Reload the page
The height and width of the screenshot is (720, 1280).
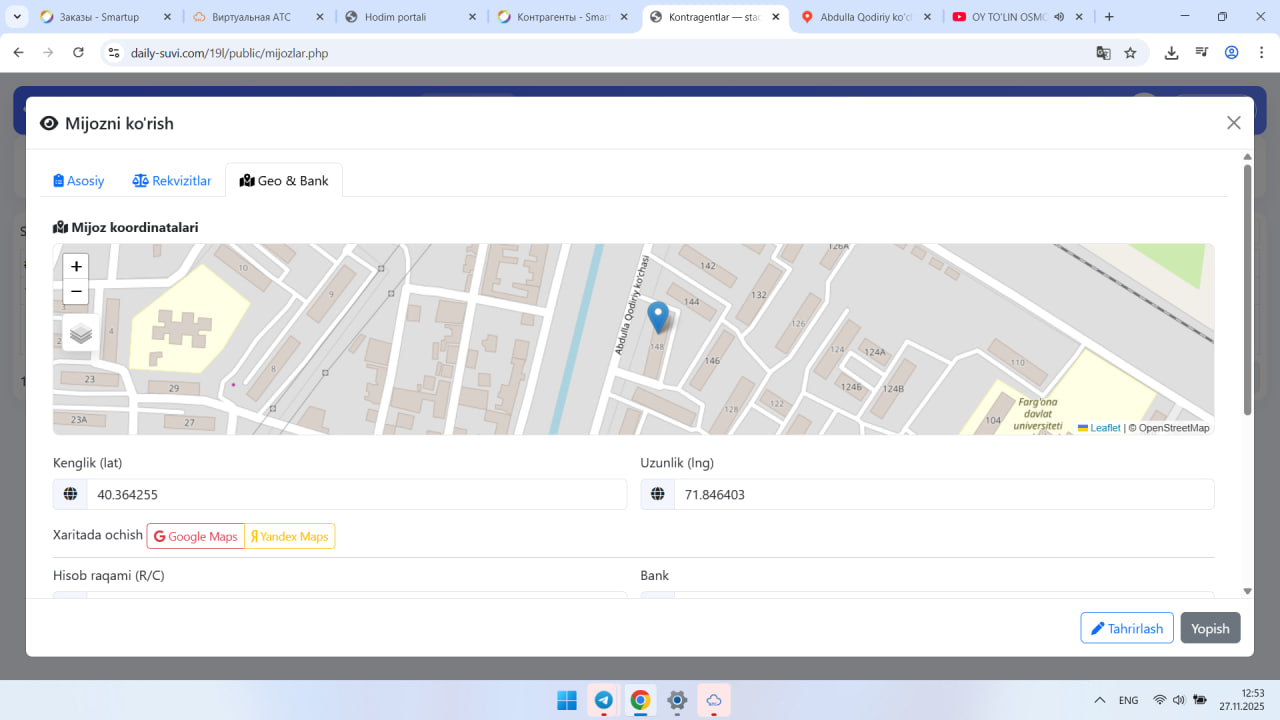click(x=79, y=53)
